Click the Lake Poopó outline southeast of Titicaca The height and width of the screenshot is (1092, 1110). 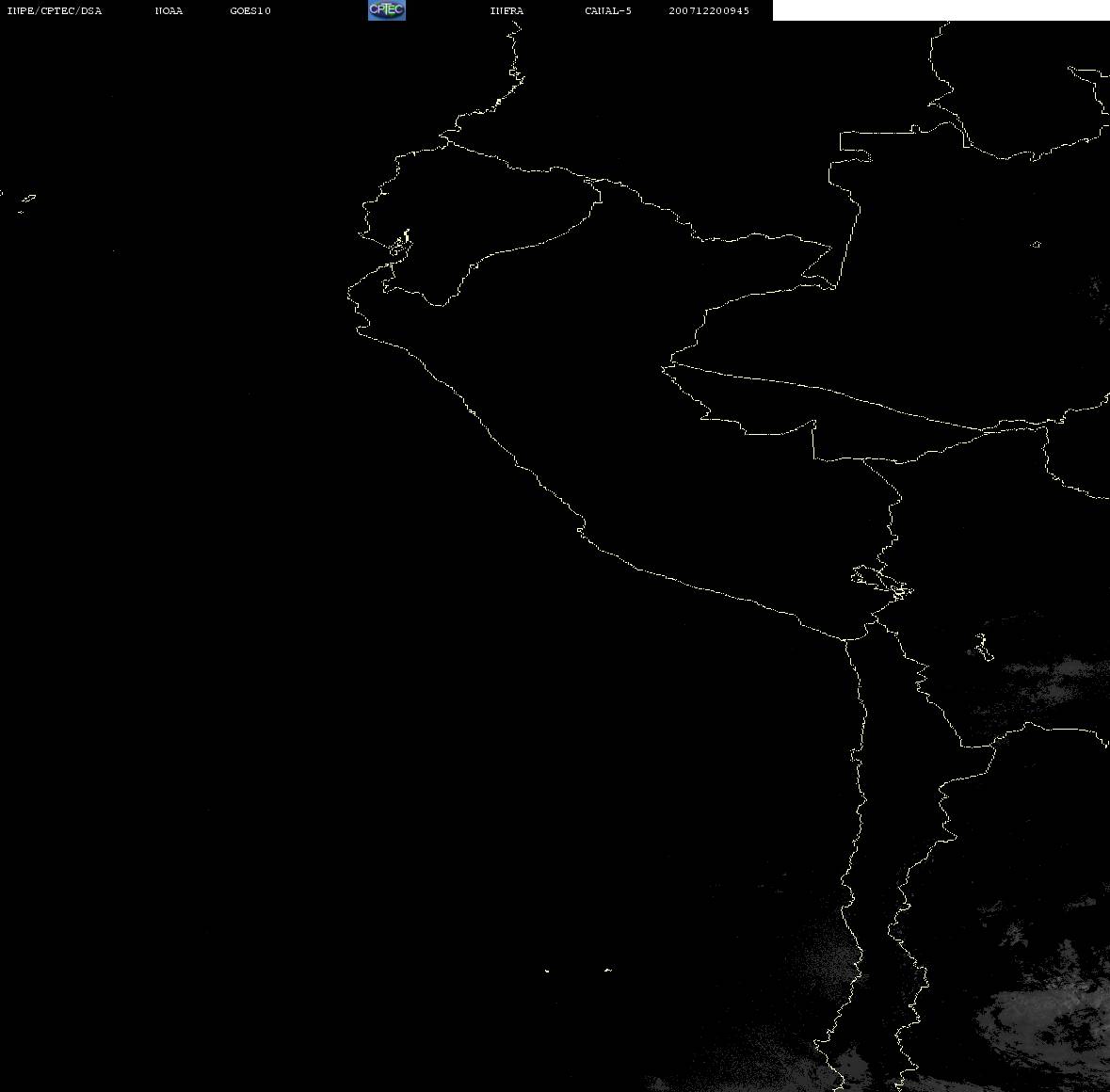point(982,646)
